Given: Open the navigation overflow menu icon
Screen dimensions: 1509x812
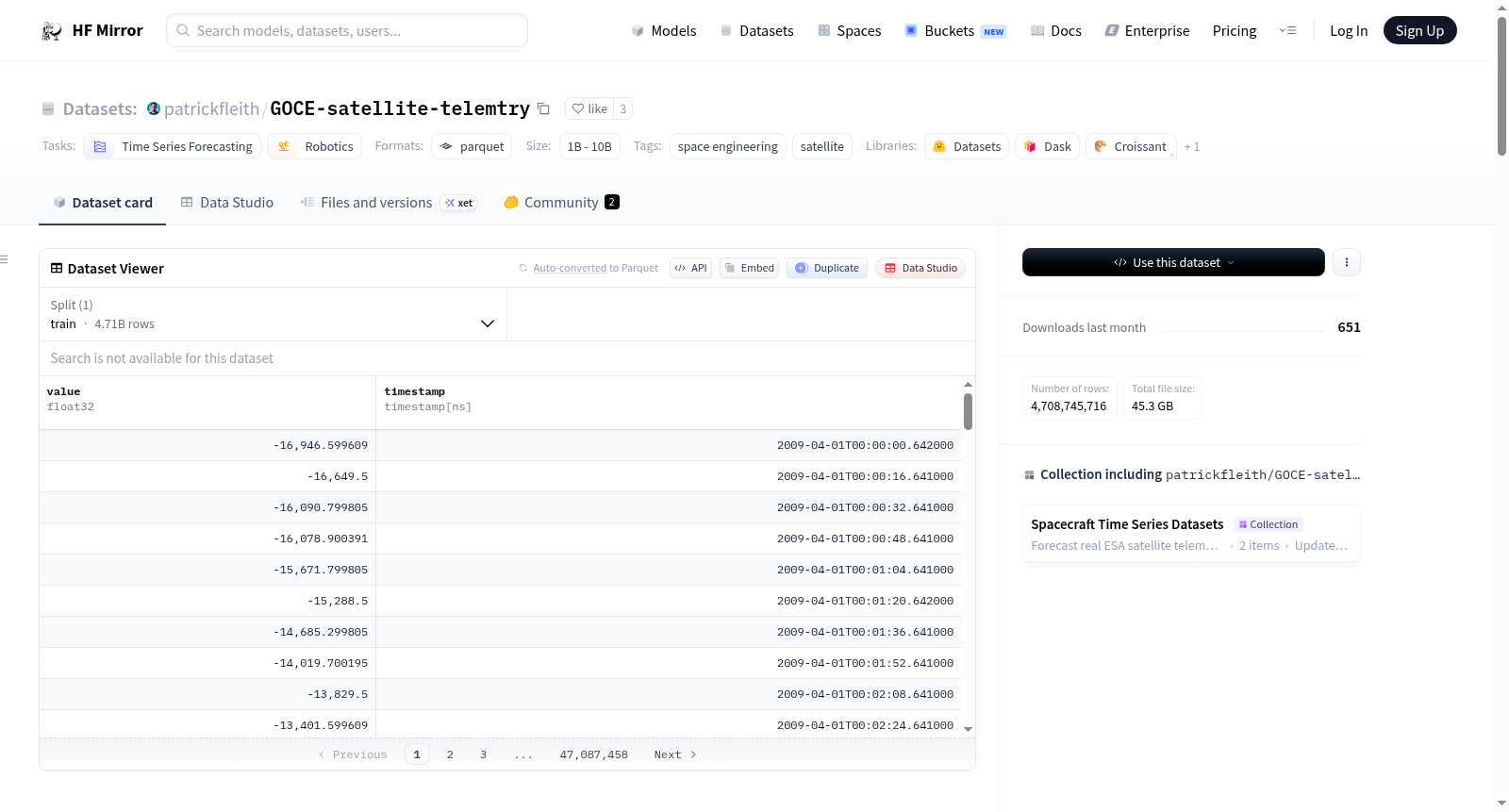Looking at the screenshot, I should tap(1287, 31).
